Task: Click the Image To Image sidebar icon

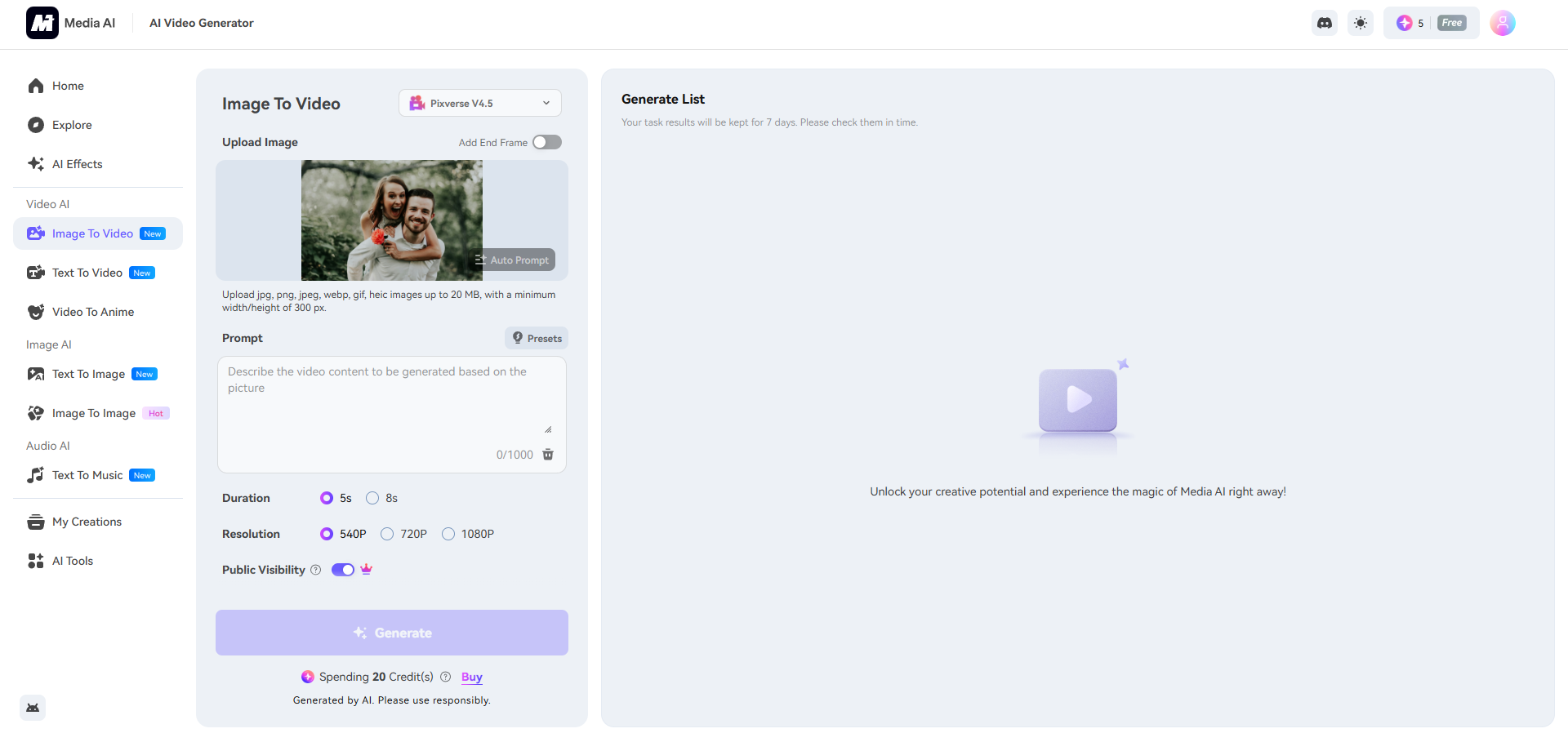Action: (x=36, y=413)
